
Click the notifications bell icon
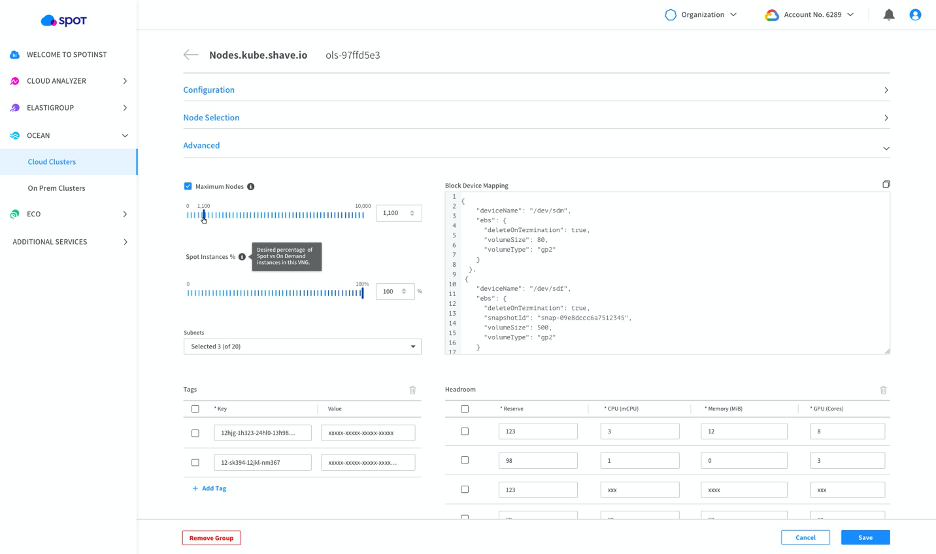(889, 15)
